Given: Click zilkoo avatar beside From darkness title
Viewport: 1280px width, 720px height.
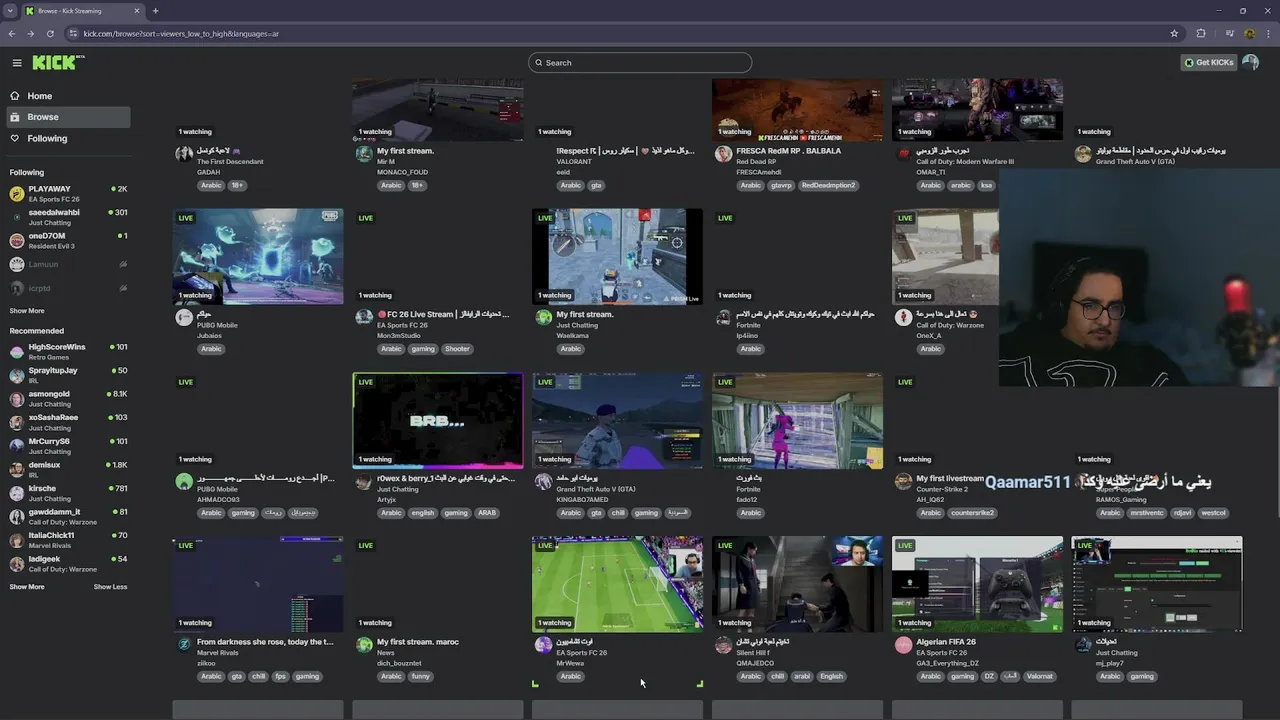Looking at the screenshot, I should click(x=183, y=645).
